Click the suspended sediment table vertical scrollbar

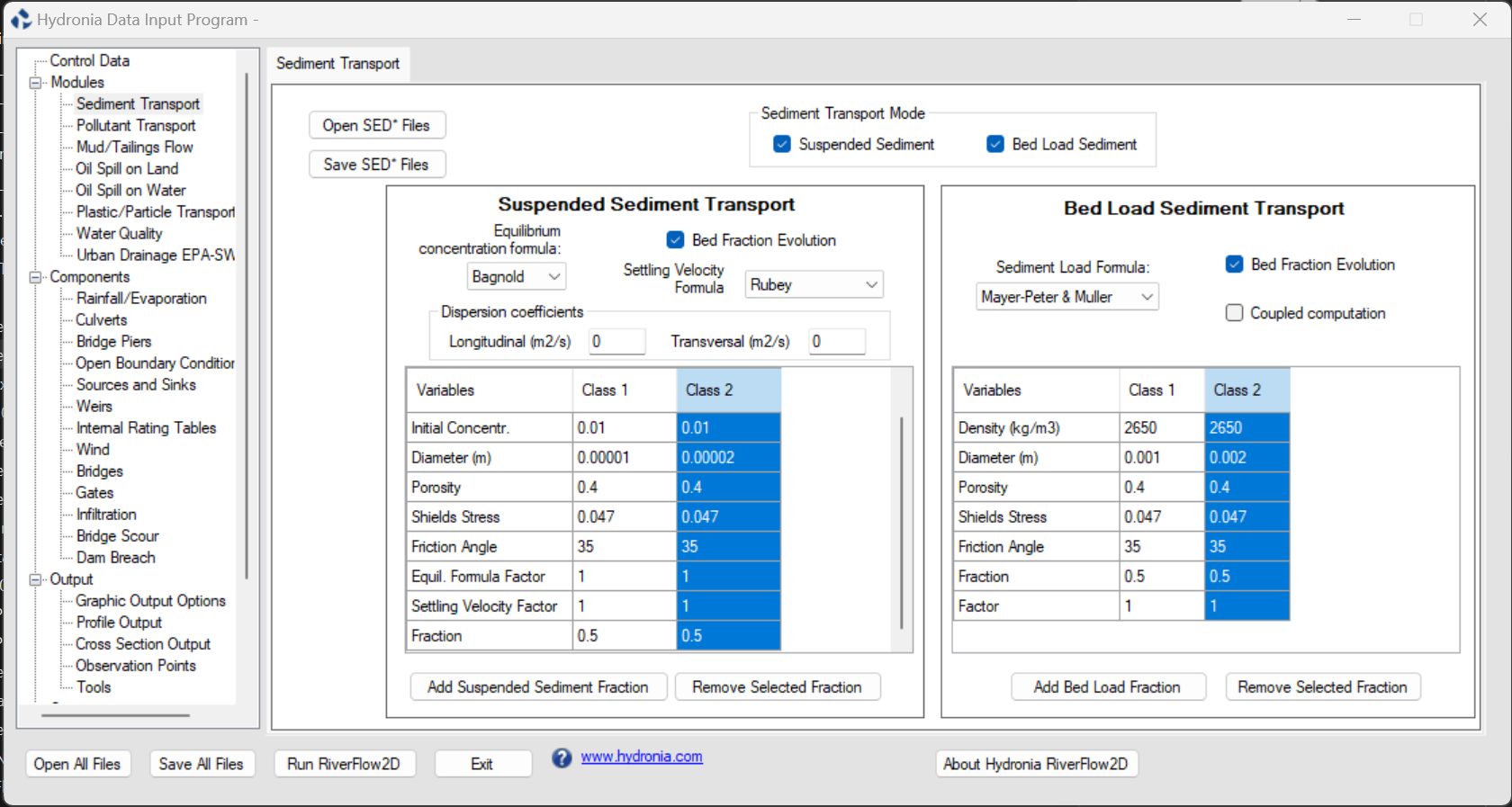point(901,522)
